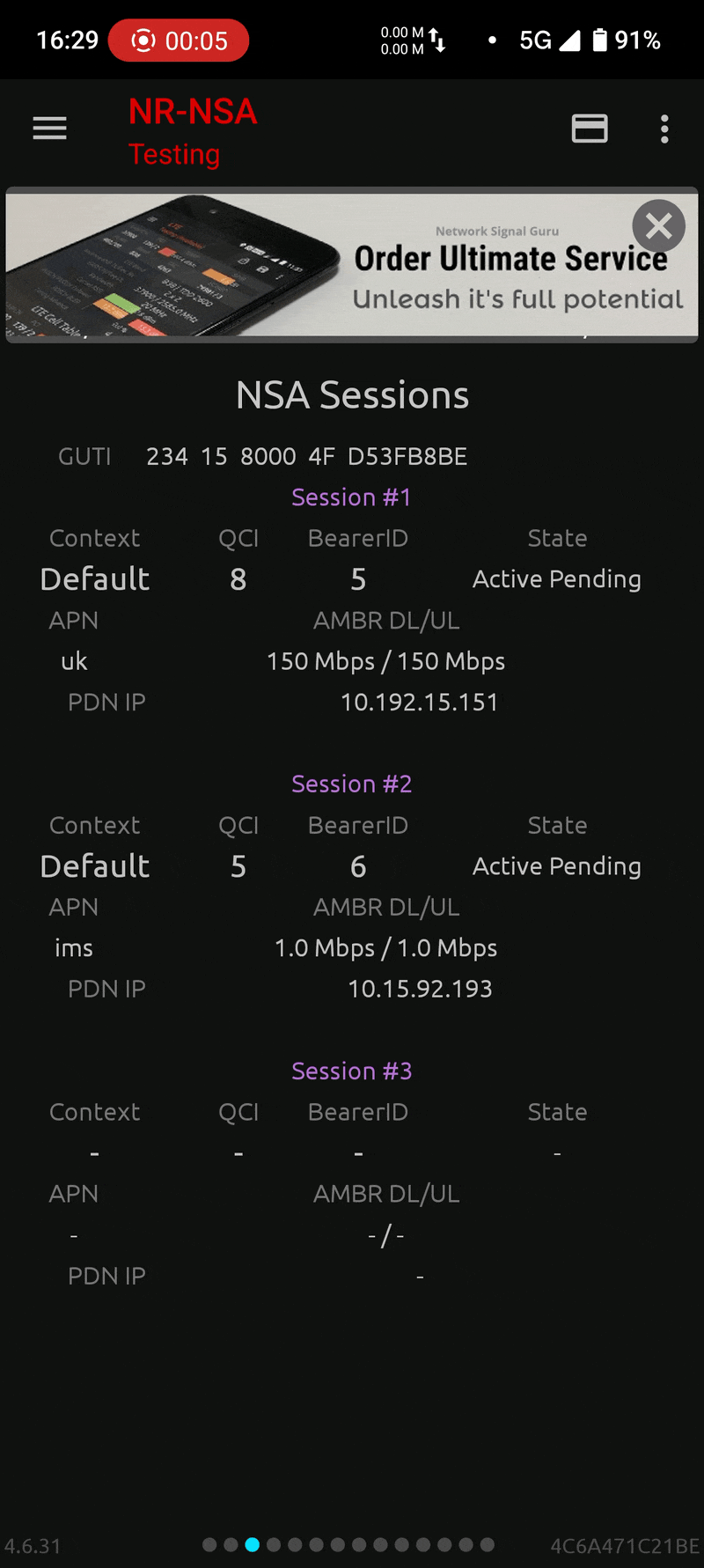The width and height of the screenshot is (704, 1568).
Task: Tap the battery status icon
Action: coord(599,40)
